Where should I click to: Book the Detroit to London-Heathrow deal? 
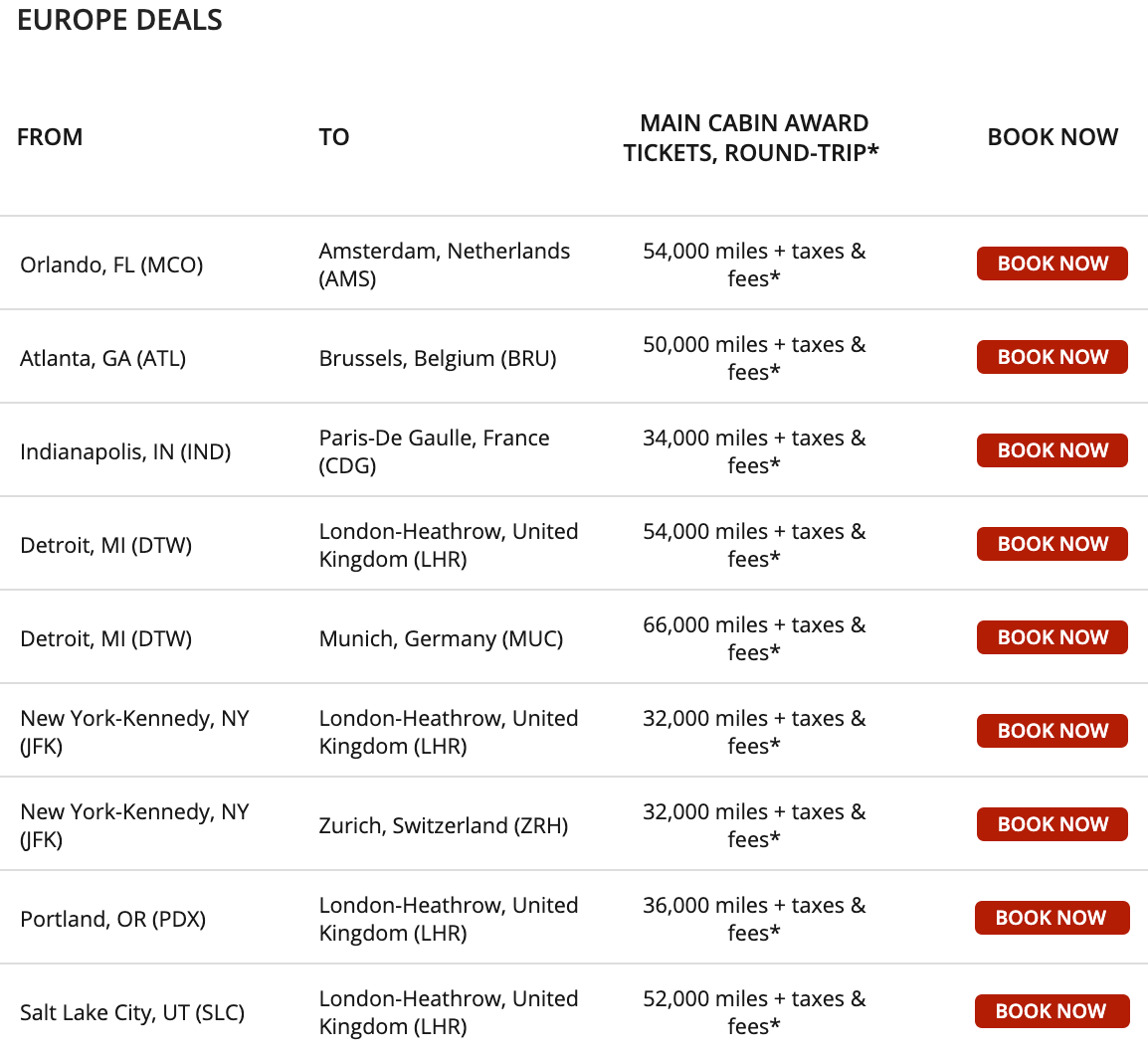click(1052, 544)
